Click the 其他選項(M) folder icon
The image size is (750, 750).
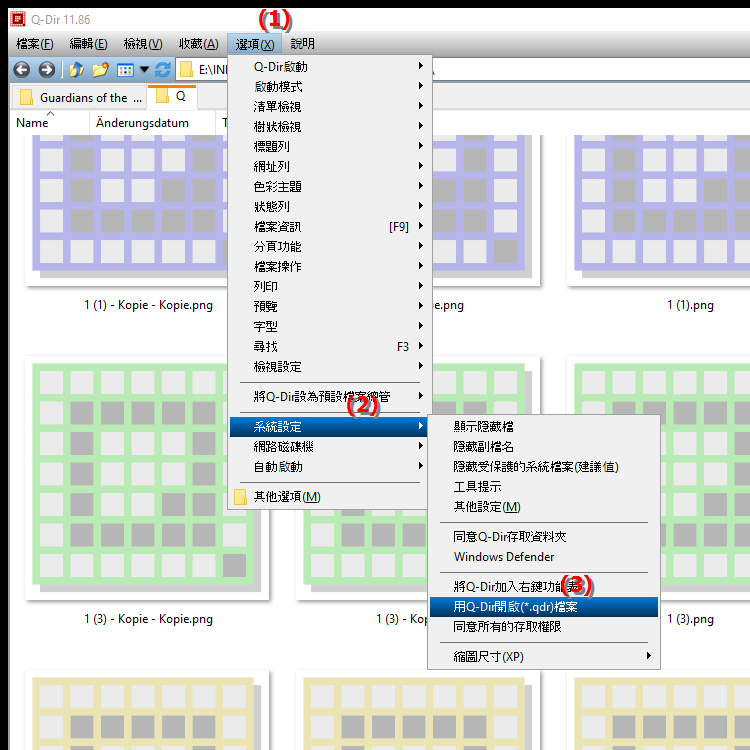coord(240,497)
